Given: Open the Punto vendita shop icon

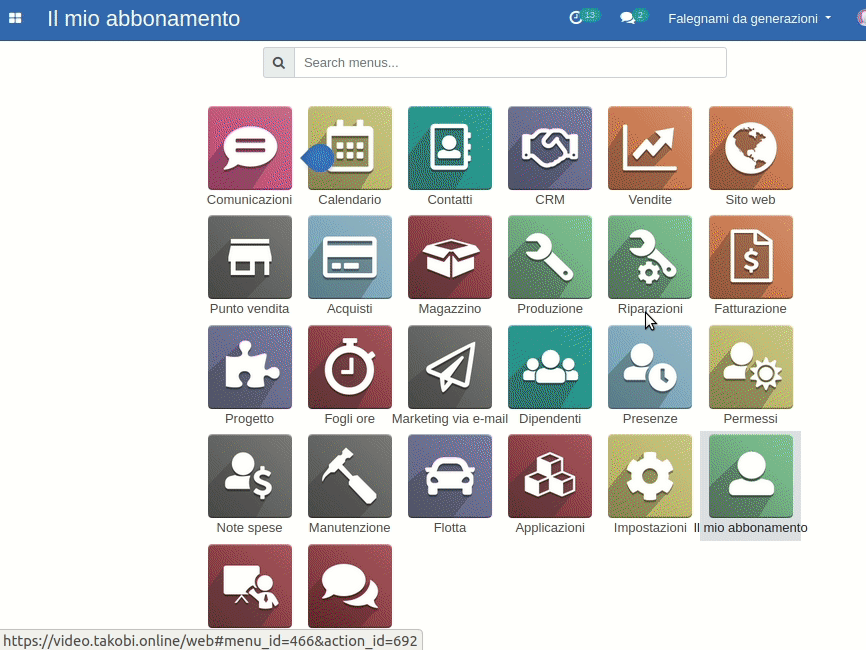Looking at the screenshot, I should (x=250, y=257).
